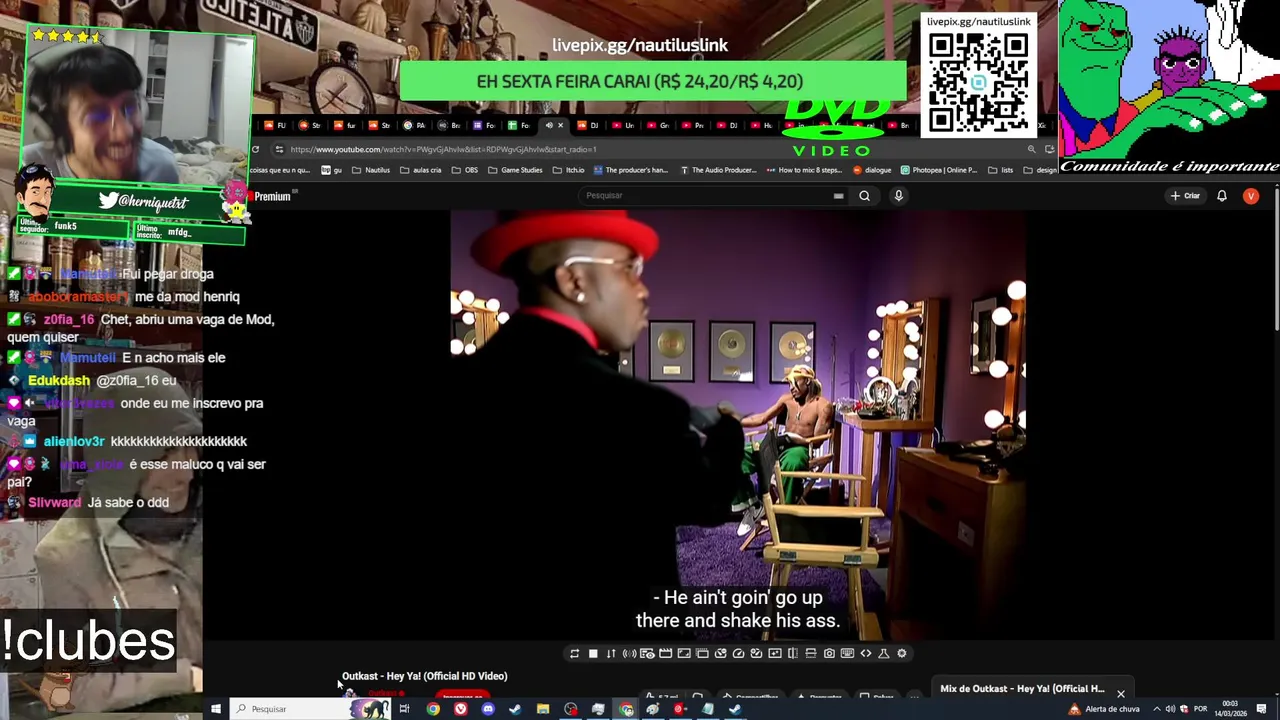Screen dimensions: 1280x720
Task: Mute the active browser tab via speaker icon
Action: coord(548,126)
